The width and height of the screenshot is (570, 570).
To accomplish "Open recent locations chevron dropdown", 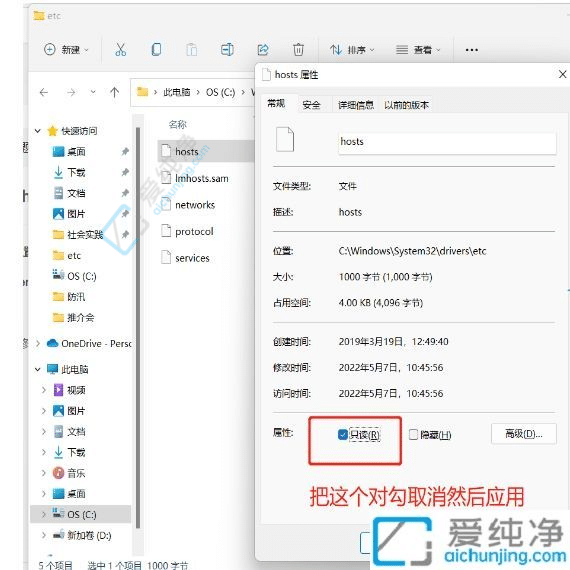I will coord(93,92).
